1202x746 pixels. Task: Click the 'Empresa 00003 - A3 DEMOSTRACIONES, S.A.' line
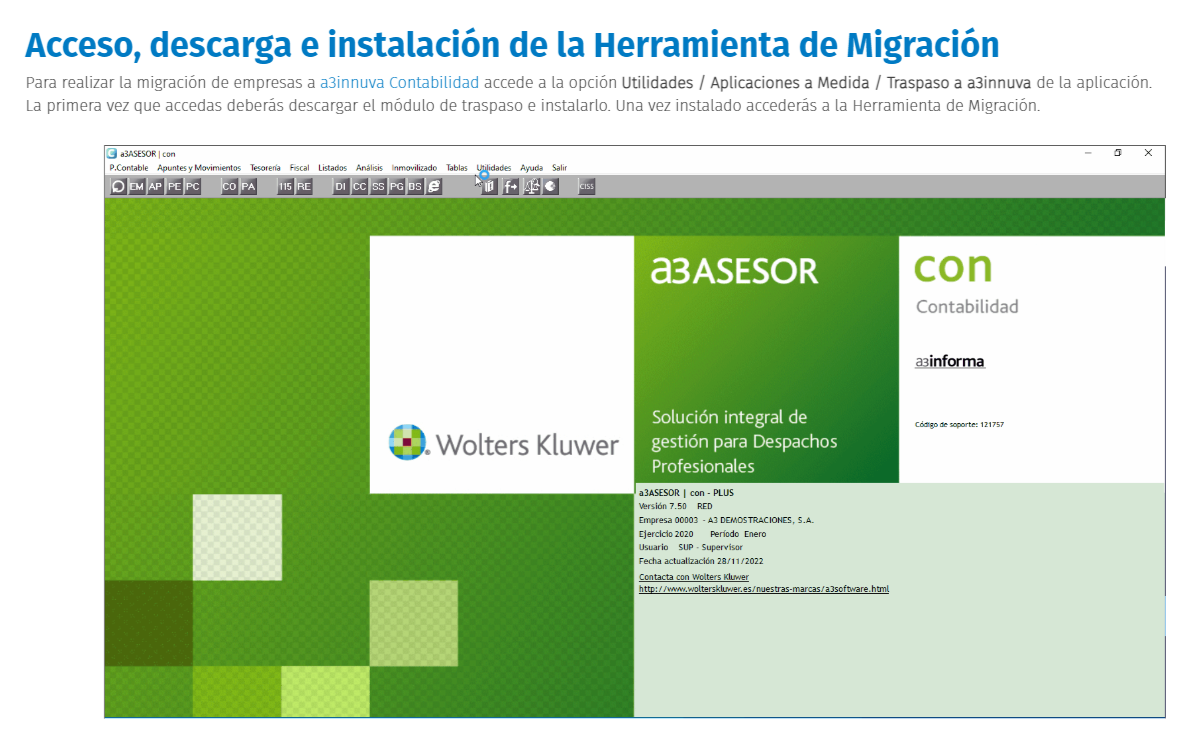pyautogui.click(x=726, y=520)
